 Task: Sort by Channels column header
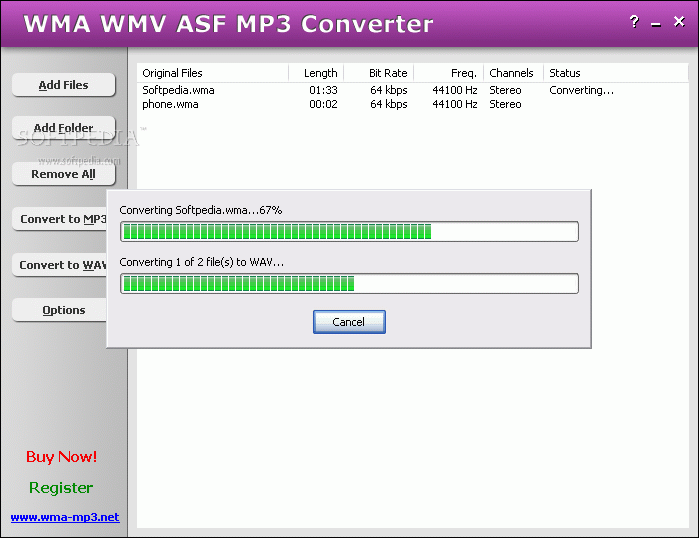514,73
